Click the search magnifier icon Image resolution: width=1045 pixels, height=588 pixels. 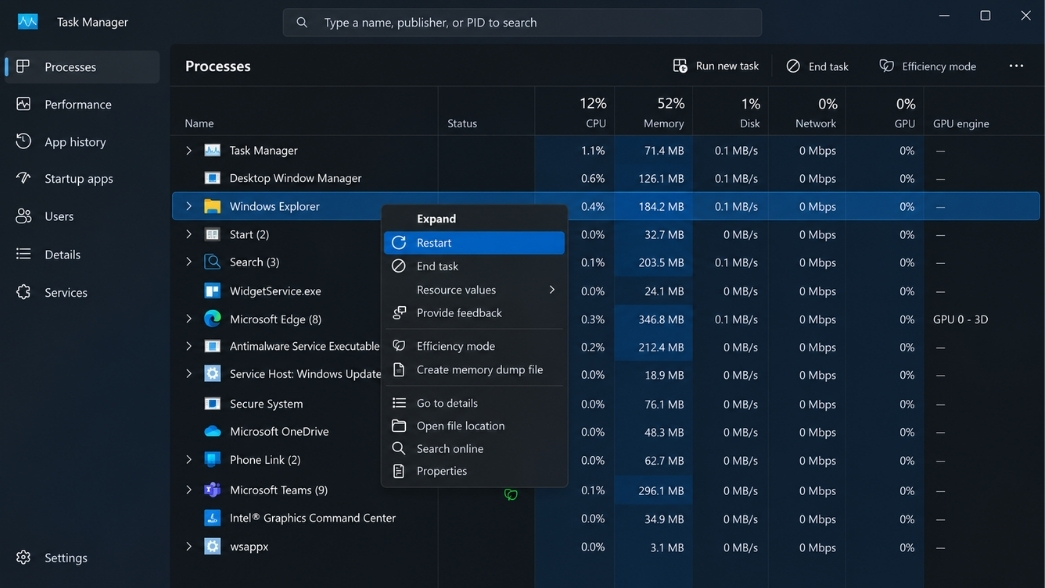pyautogui.click(x=302, y=23)
